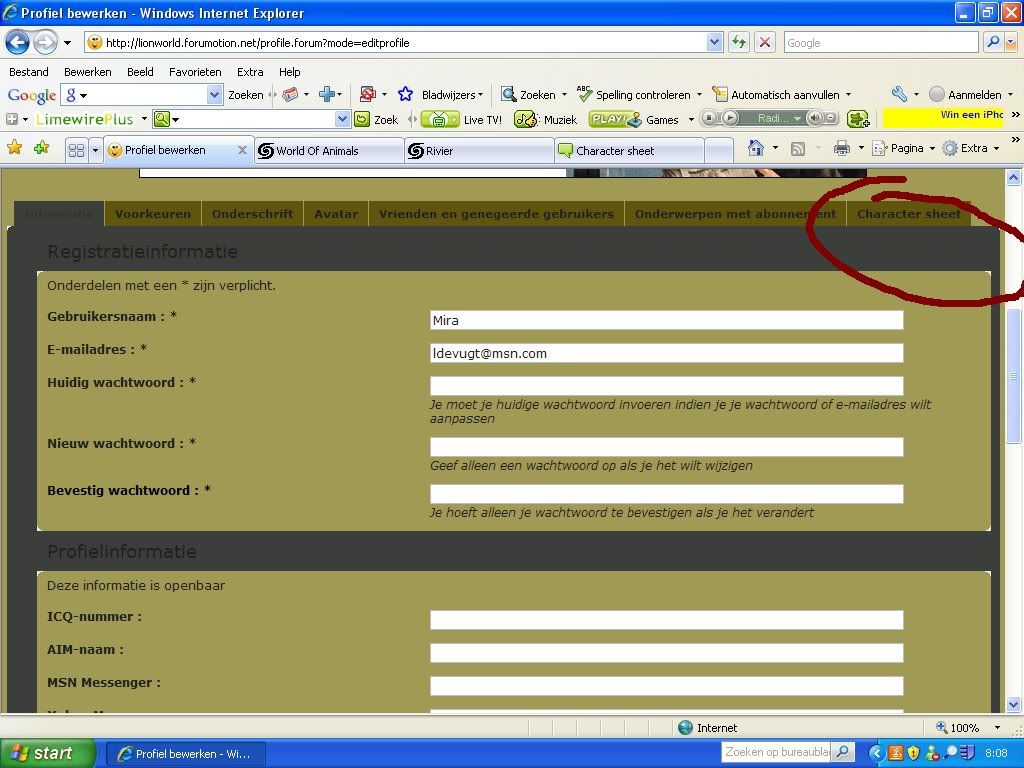Click the Gebruikersnaam field containing Mira
This screenshot has height=768, width=1024.
coord(666,320)
